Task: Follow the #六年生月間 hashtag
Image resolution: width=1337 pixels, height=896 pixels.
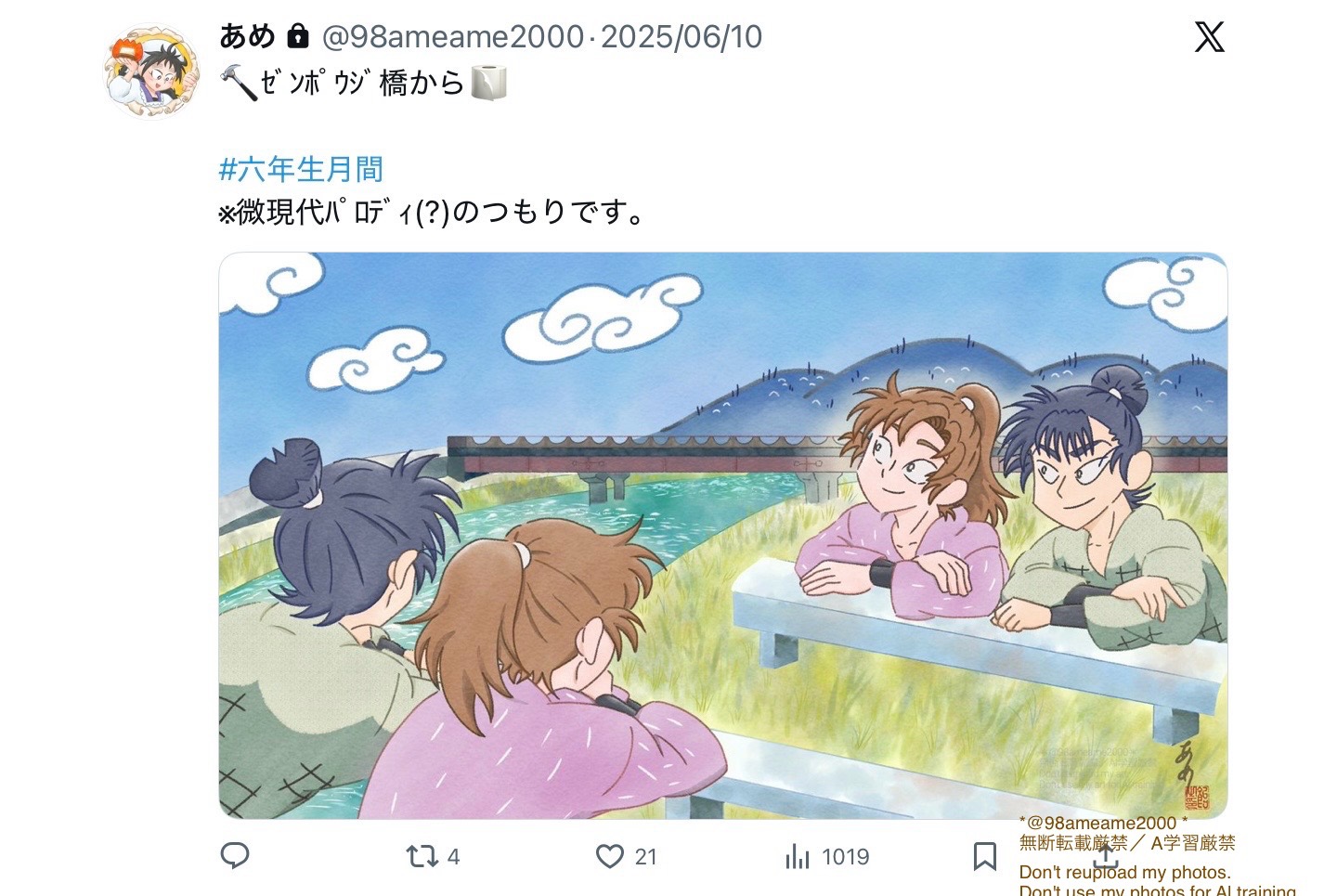Action: pyautogui.click(x=301, y=169)
